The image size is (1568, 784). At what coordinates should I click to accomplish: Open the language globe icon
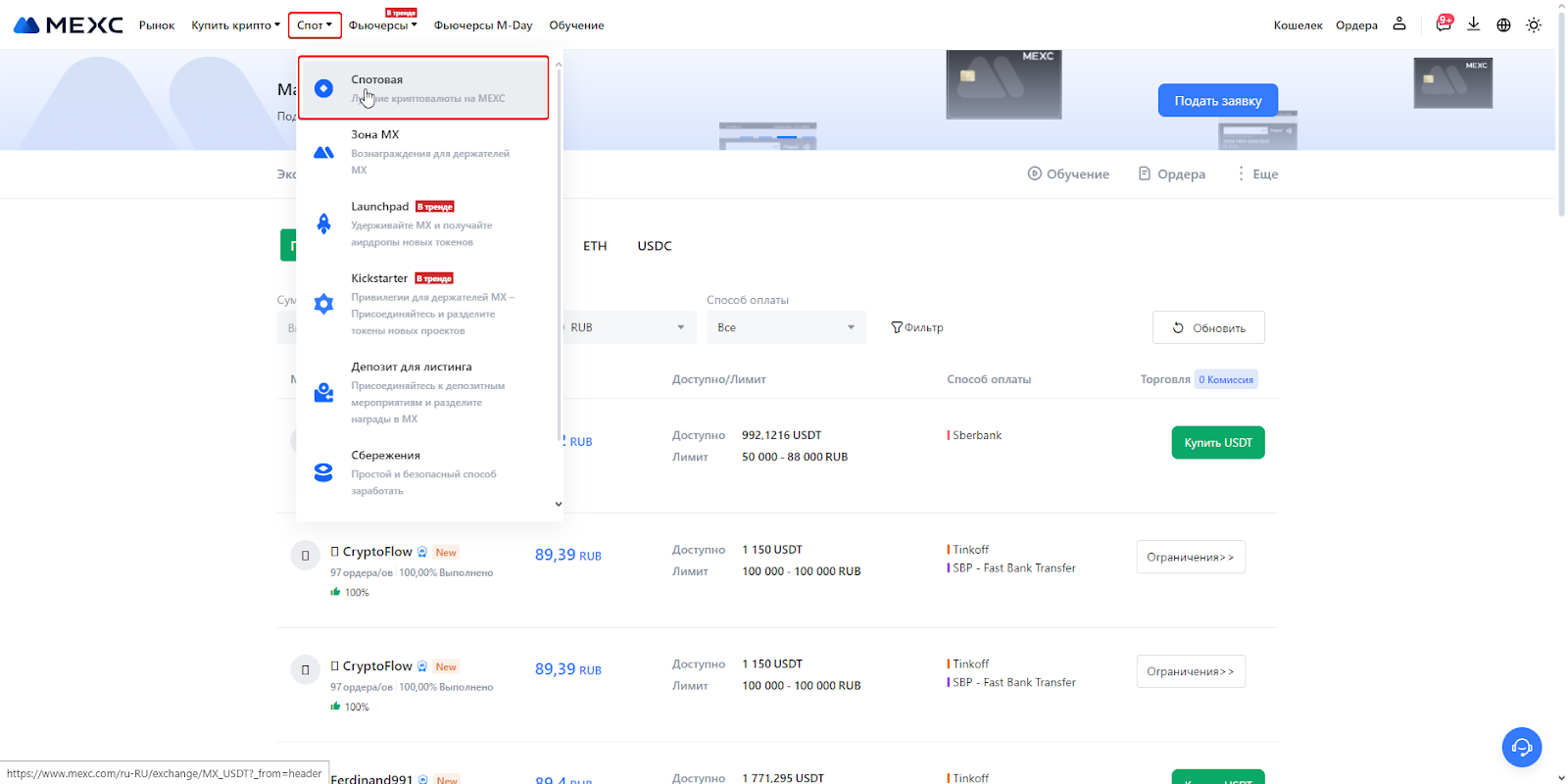1503,24
